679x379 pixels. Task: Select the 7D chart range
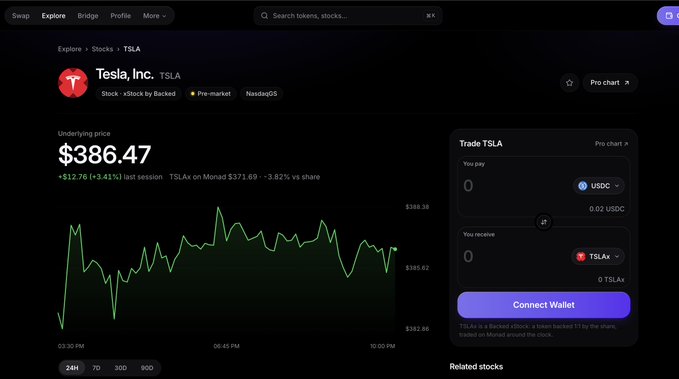(x=96, y=368)
